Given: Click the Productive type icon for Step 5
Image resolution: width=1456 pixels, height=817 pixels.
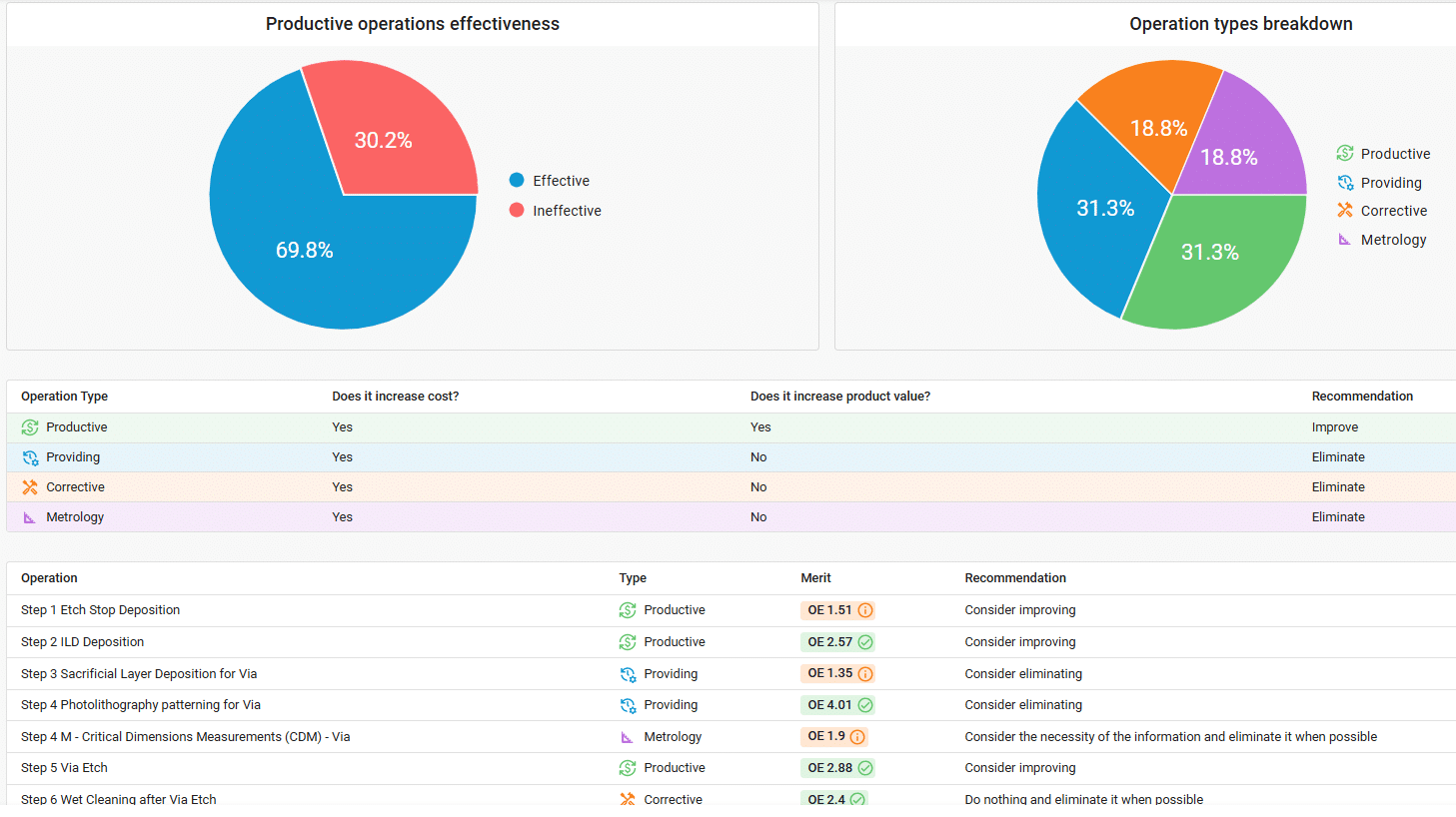Looking at the screenshot, I should coord(628,768).
